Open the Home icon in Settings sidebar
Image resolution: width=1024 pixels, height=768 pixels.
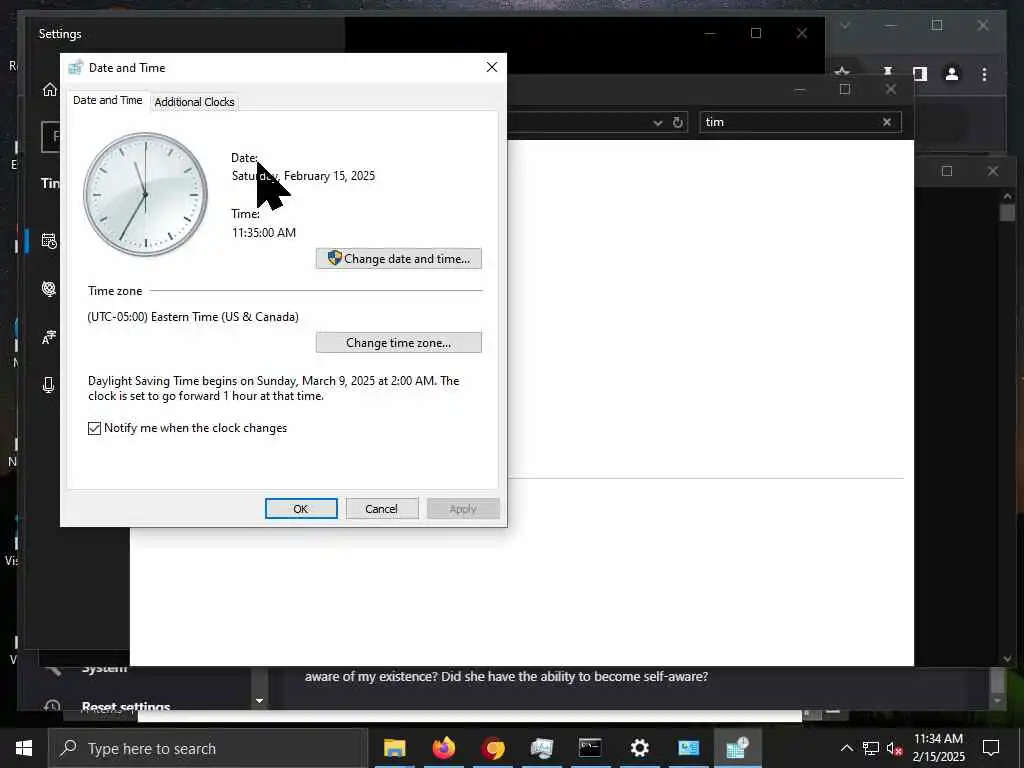point(50,89)
